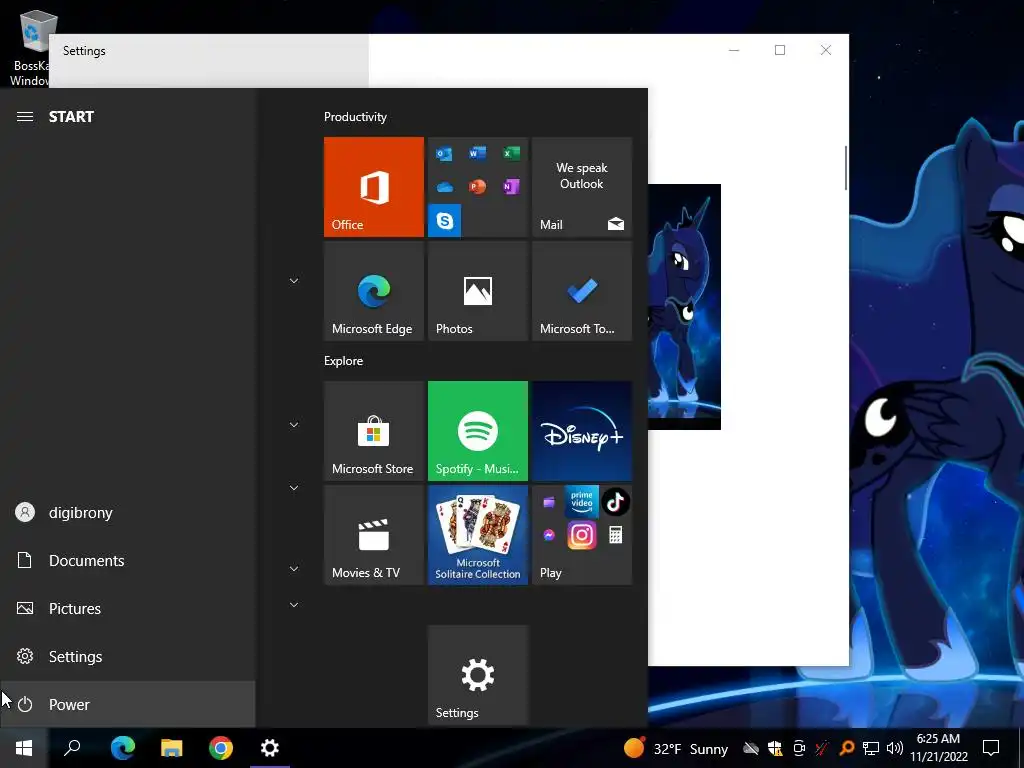Open the Mail tile
The image size is (1024, 768).
[x=582, y=187]
